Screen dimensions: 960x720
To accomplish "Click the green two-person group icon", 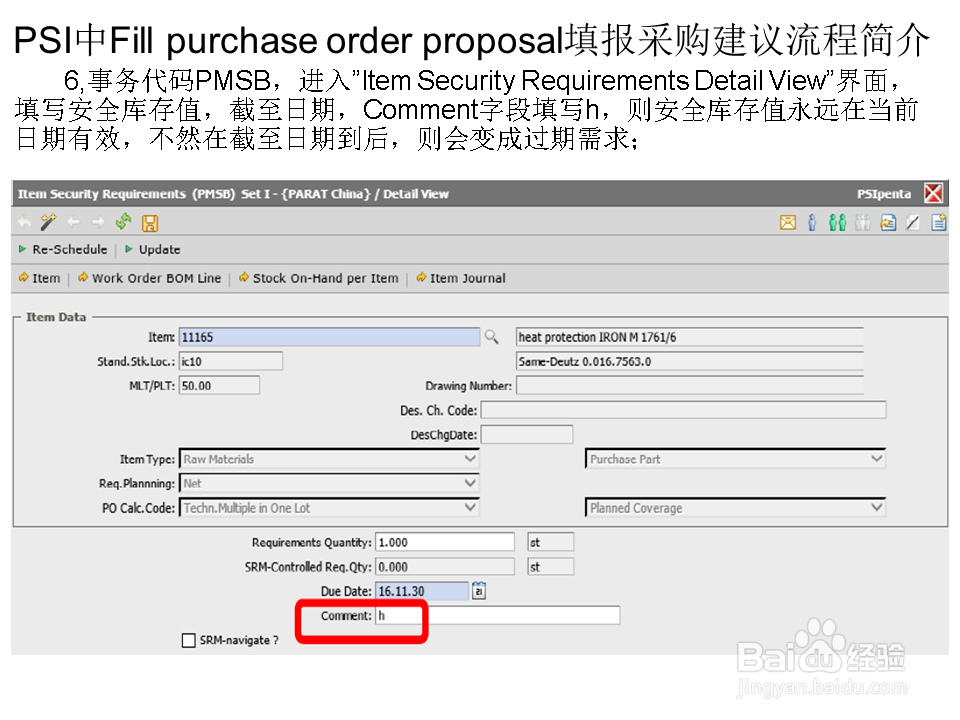I will coord(838,223).
